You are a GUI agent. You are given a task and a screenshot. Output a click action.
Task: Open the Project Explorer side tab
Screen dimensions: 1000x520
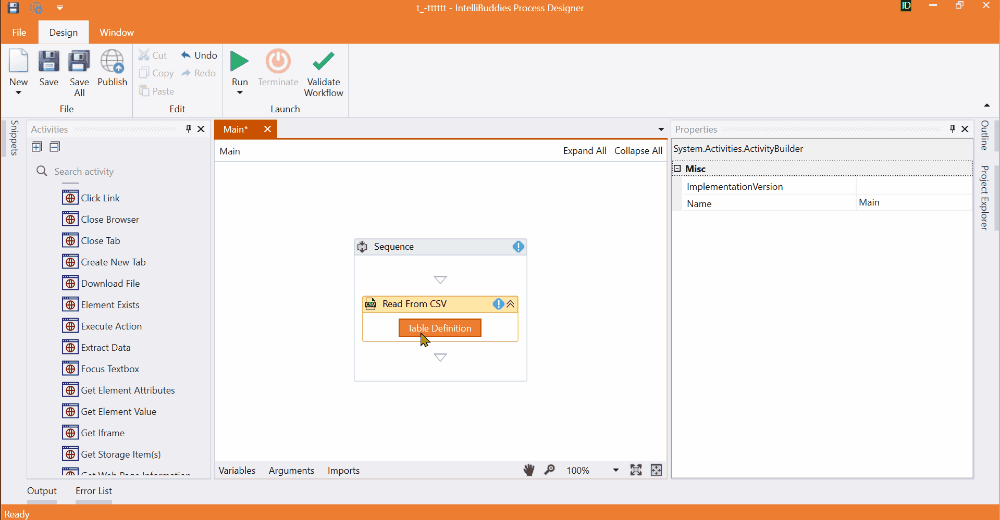tap(985, 197)
